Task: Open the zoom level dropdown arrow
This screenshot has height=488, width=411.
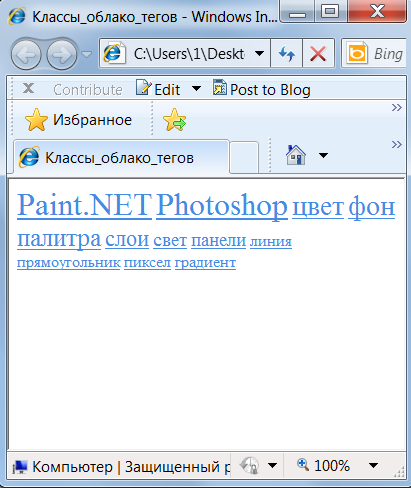Action: pyautogui.click(x=374, y=465)
